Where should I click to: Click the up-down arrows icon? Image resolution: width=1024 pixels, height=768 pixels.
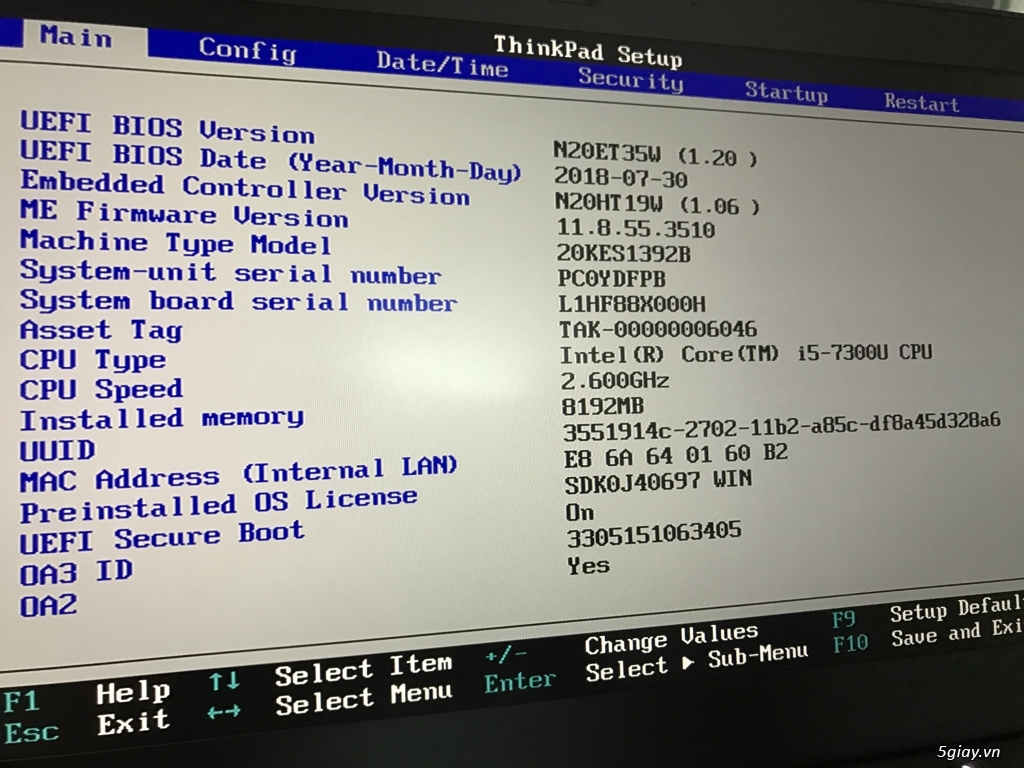(x=224, y=681)
